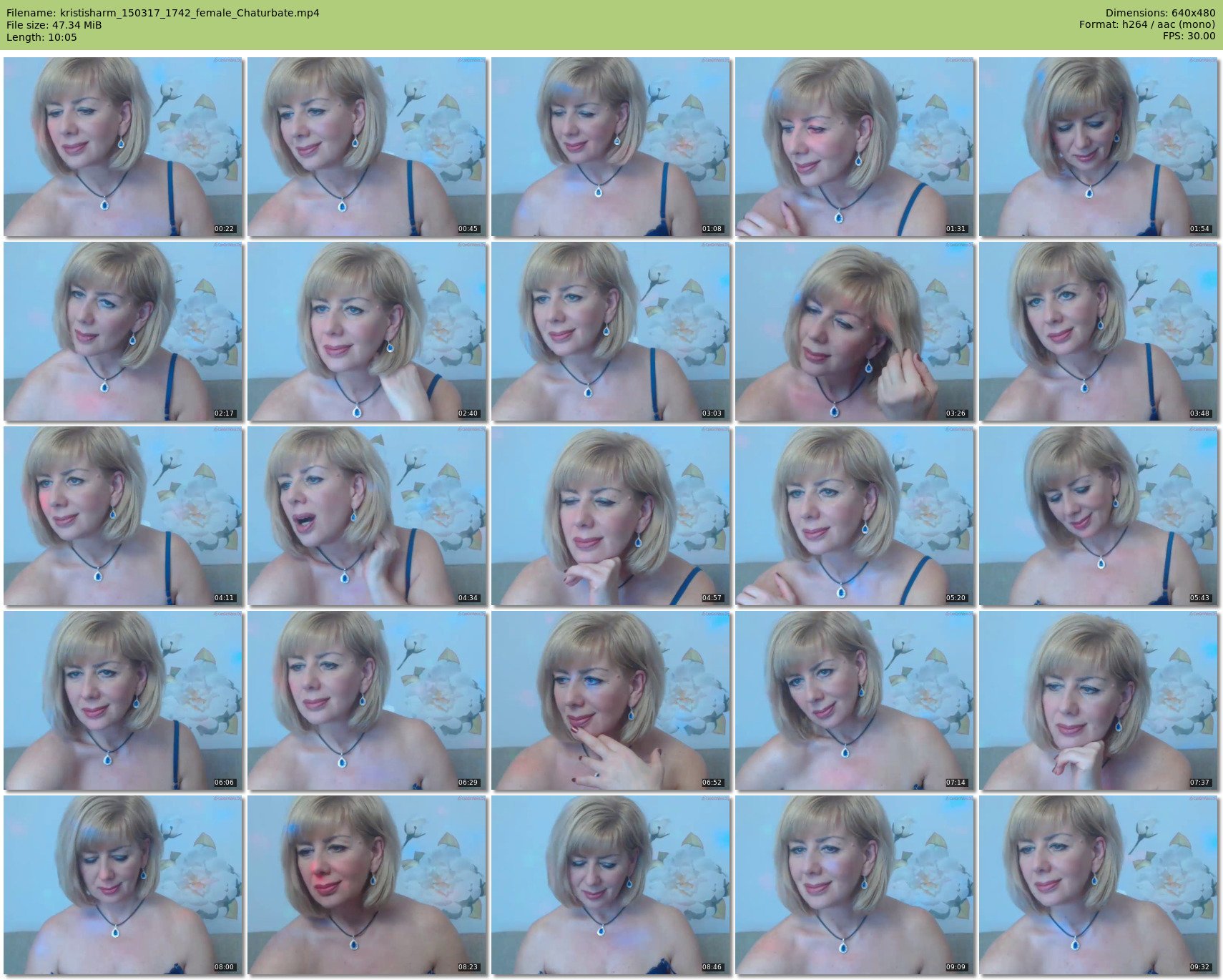The image size is (1223, 980).
Task: Select the thumbnail stamped 04:11
Action: (x=123, y=516)
